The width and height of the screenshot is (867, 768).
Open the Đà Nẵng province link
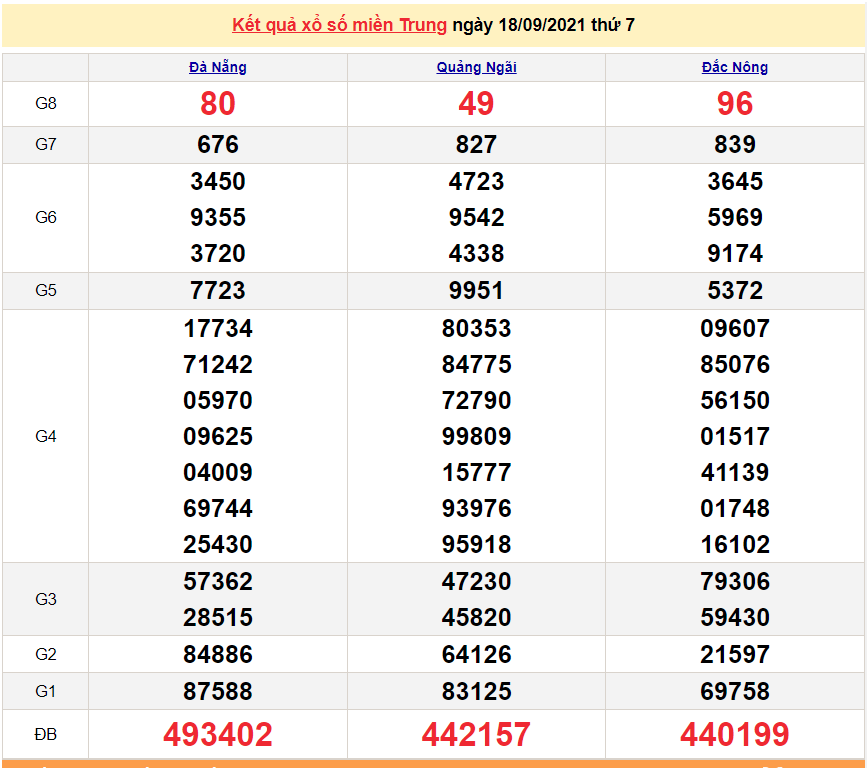coord(217,67)
